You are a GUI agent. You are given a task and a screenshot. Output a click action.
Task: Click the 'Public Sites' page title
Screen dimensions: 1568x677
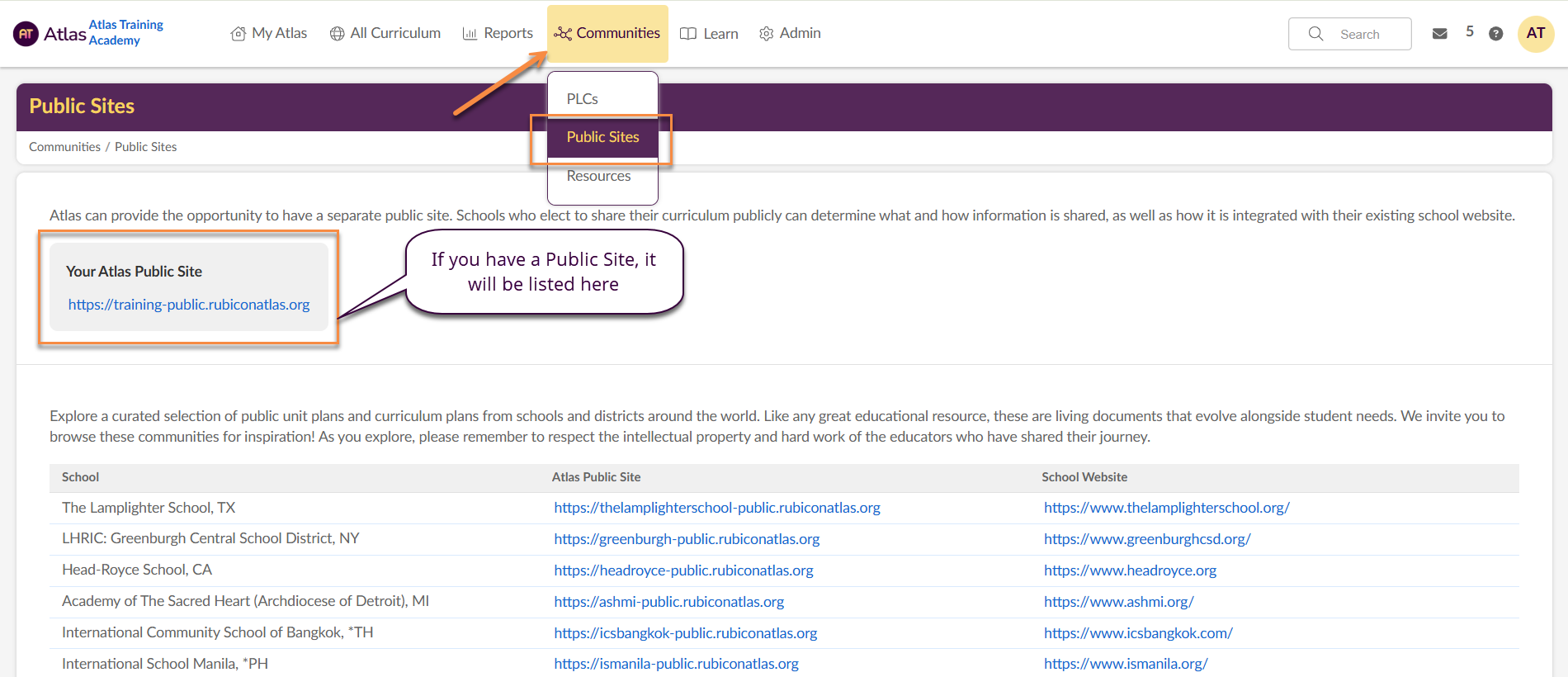tap(82, 107)
